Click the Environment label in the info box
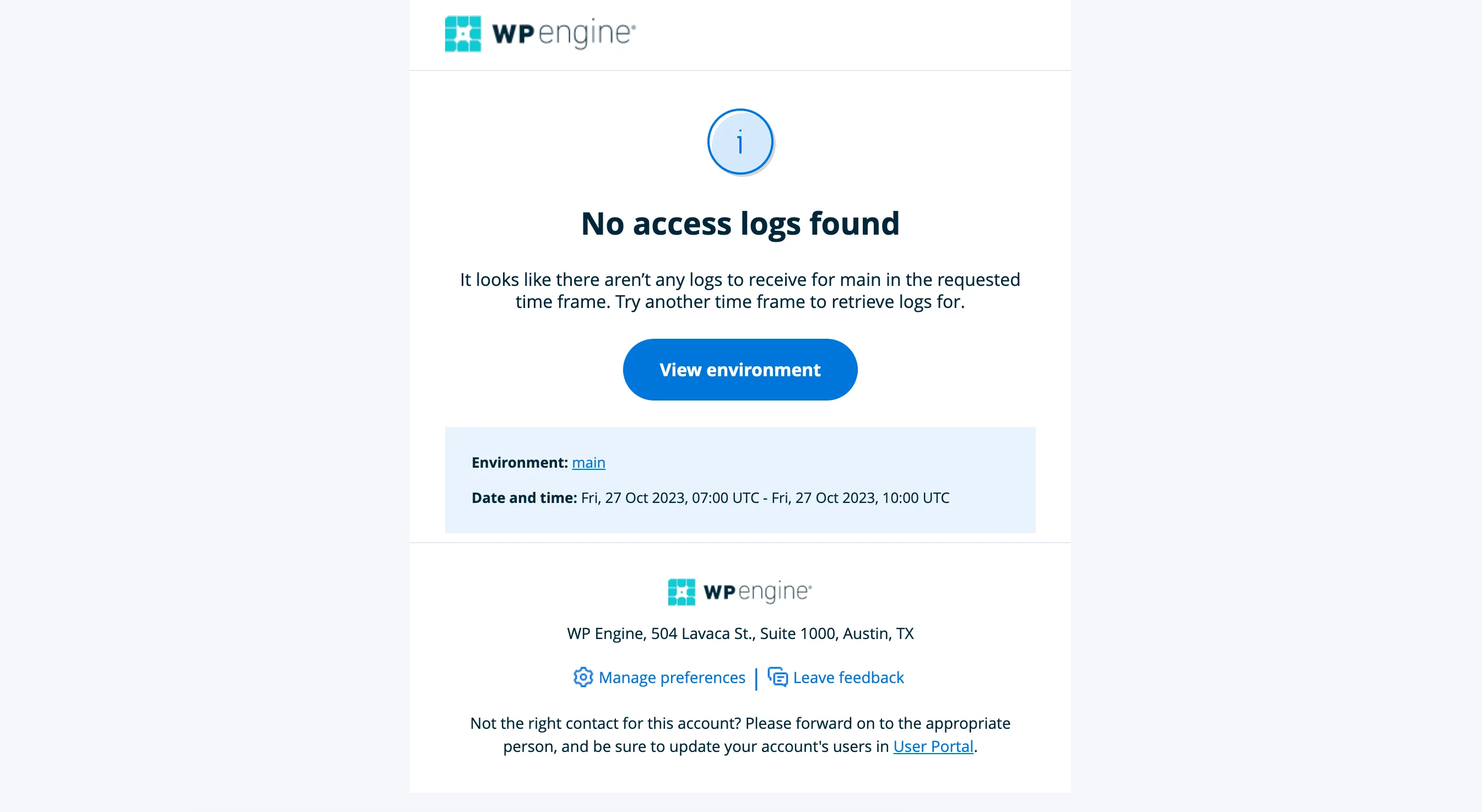 (518, 462)
